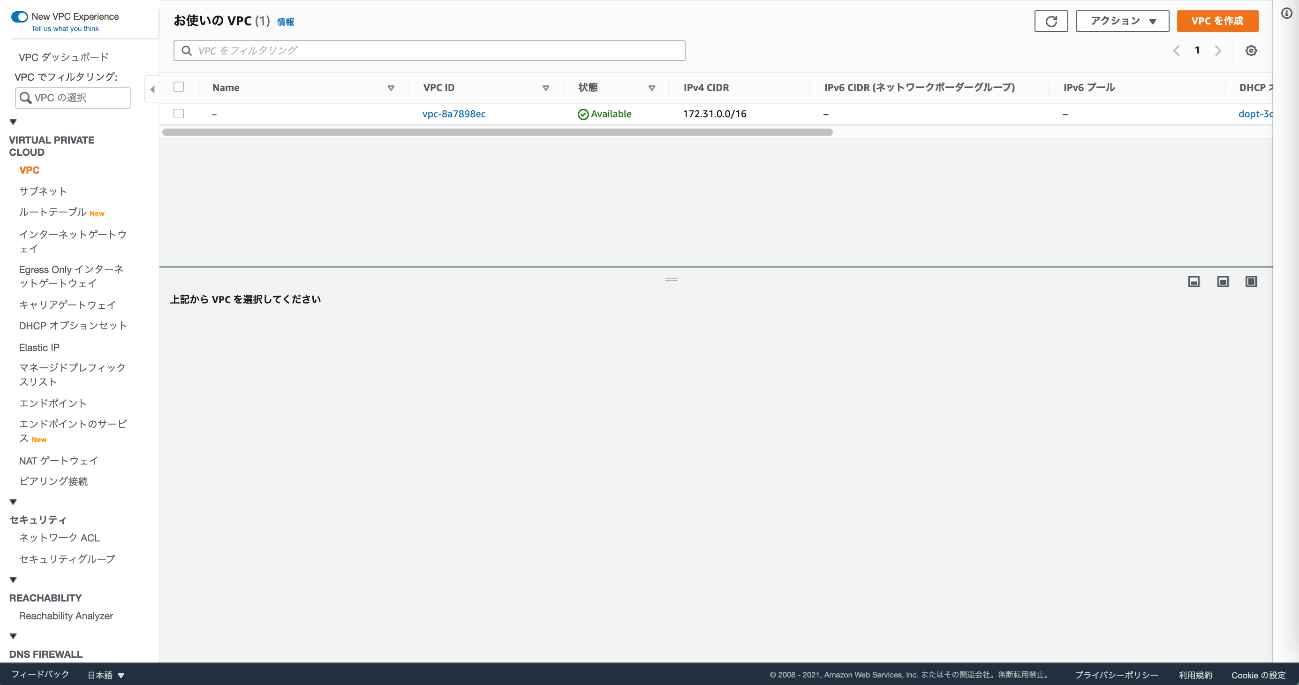Go to the next page arrow
This screenshot has width=1299, height=685.
1218,51
